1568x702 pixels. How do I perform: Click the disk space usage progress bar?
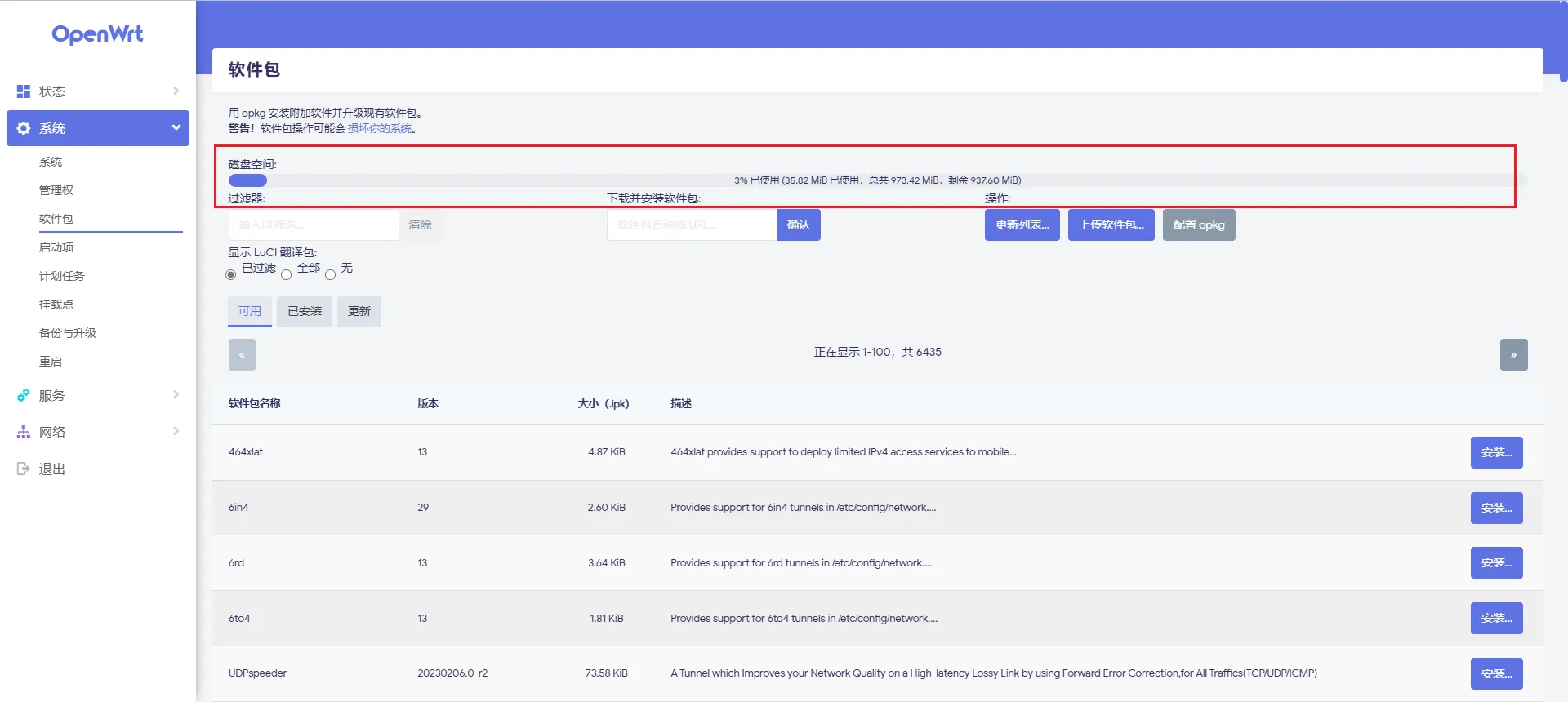[x=878, y=180]
